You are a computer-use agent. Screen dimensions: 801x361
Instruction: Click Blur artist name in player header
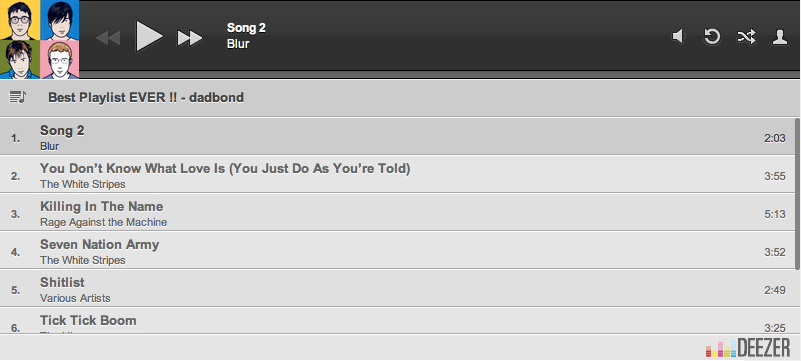(x=238, y=44)
